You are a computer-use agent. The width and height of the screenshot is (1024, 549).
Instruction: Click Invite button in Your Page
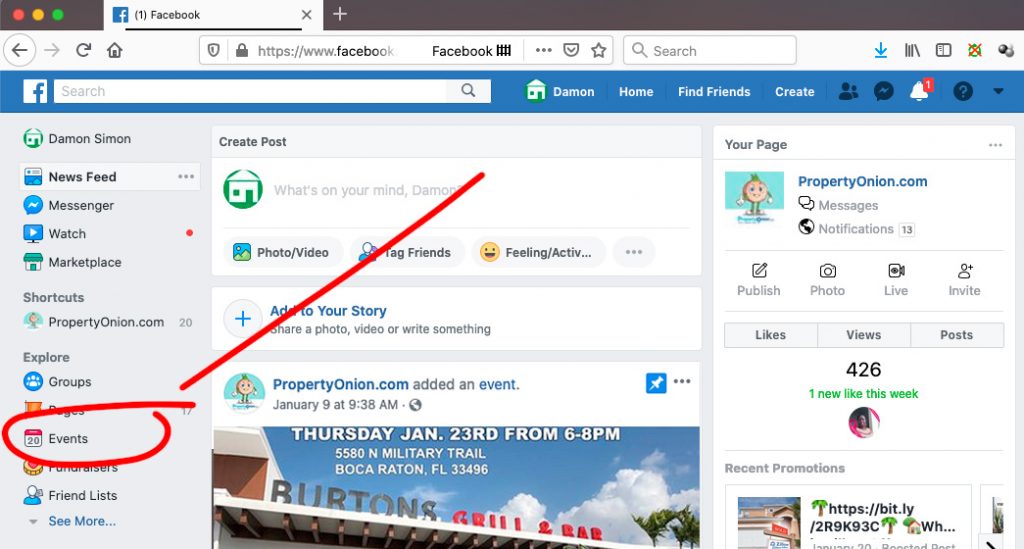click(x=965, y=279)
